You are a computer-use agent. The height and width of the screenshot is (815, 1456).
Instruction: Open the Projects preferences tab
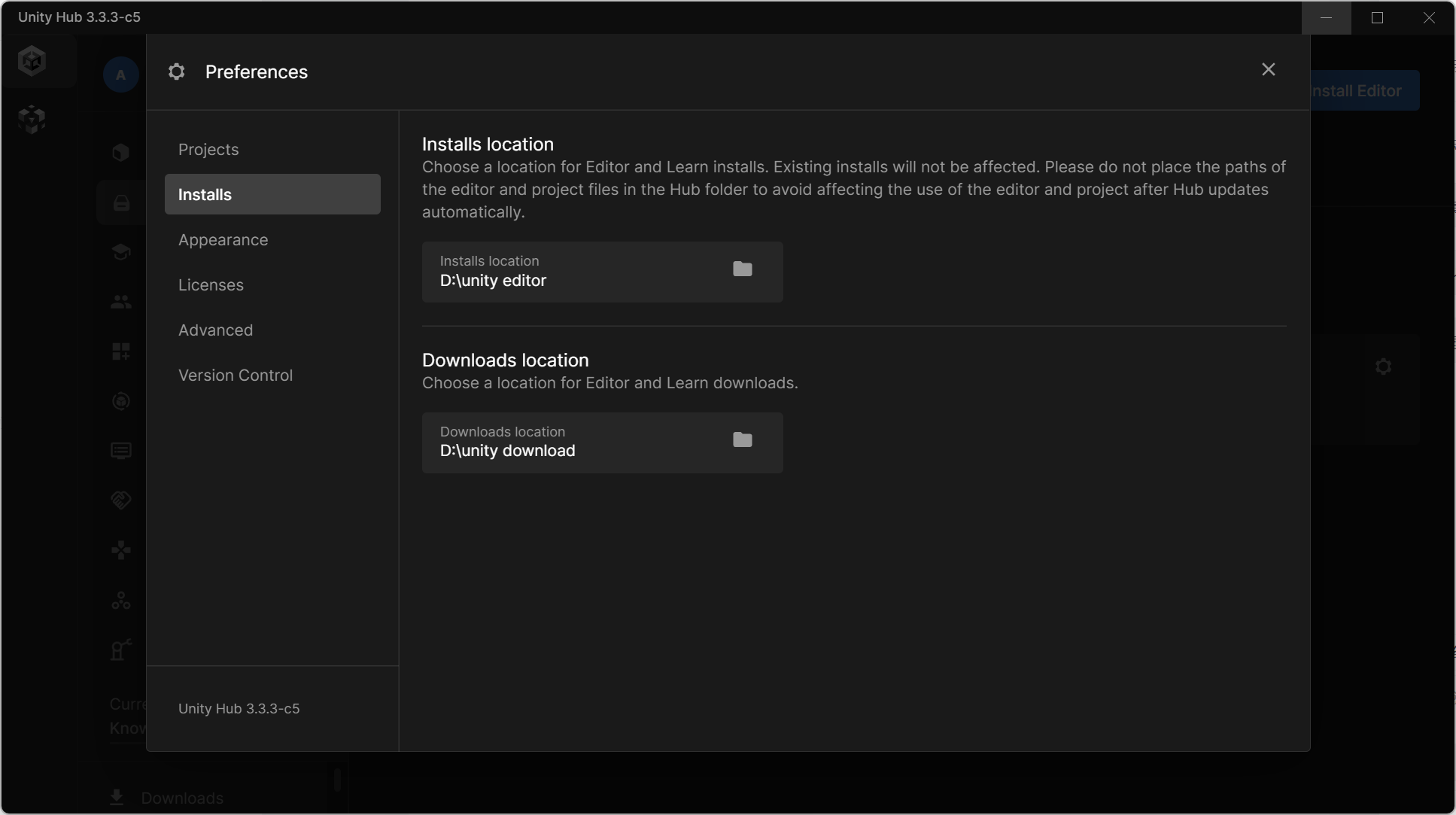click(208, 150)
